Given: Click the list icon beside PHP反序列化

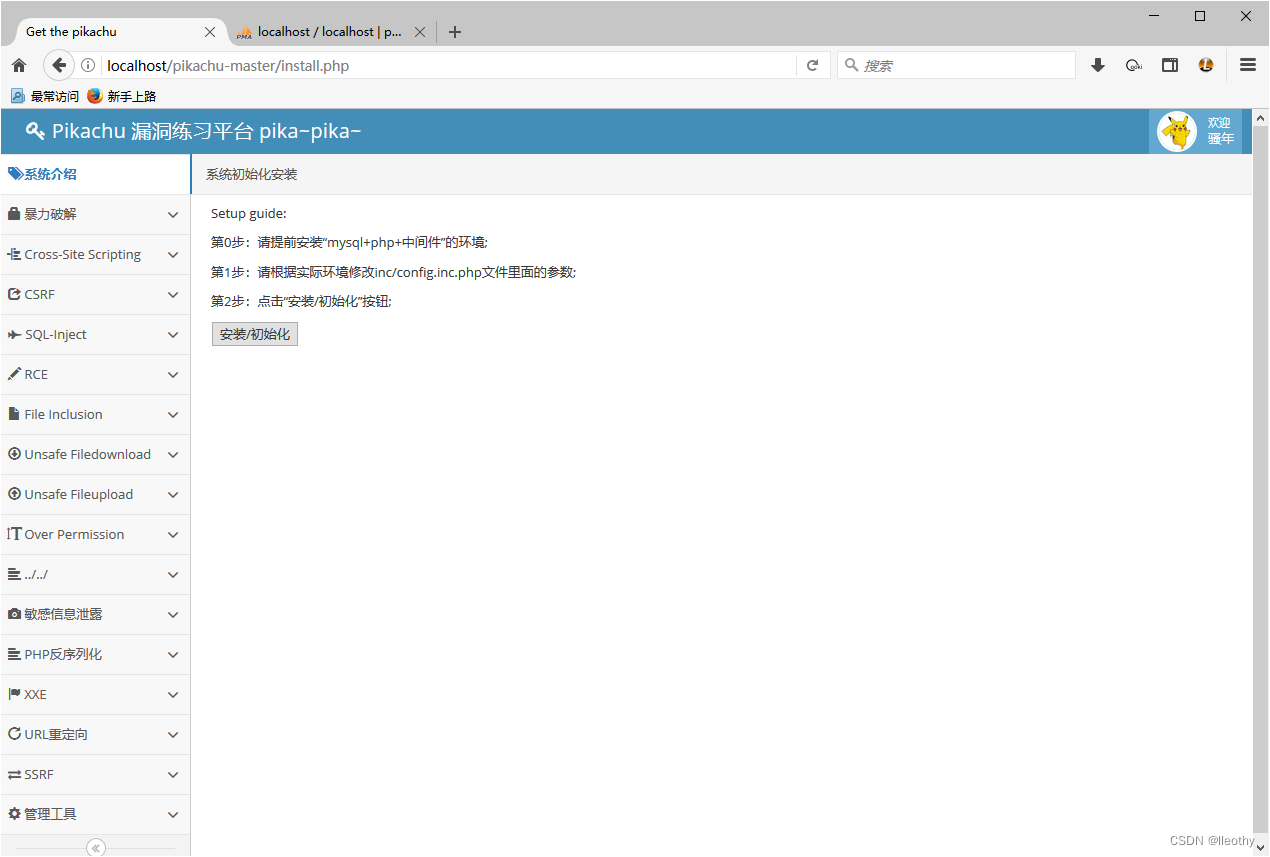Looking at the screenshot, I should pyautogui.click(x=14, y=654).
